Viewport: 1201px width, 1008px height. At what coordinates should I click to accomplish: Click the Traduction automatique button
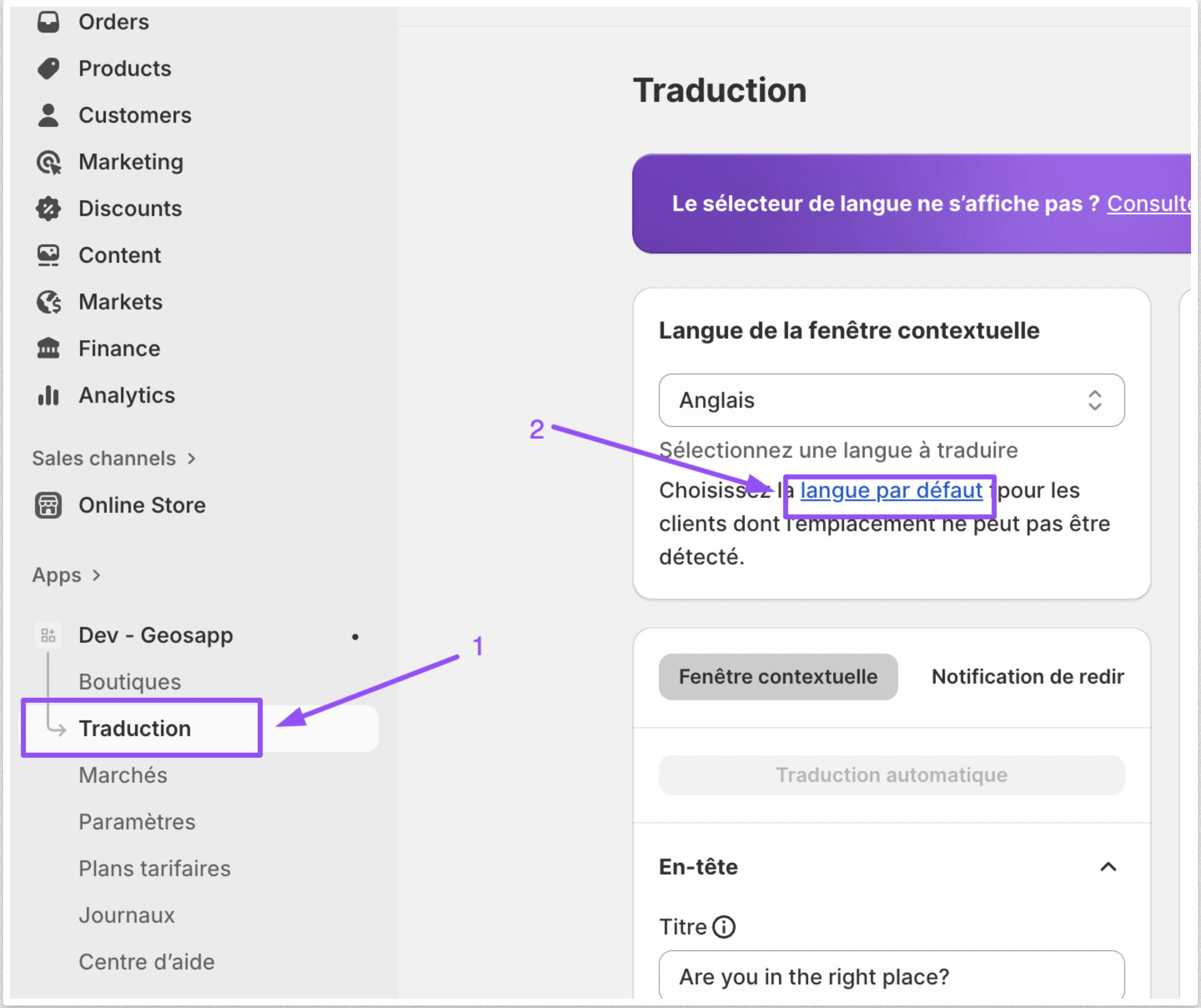tap(891, 775)
